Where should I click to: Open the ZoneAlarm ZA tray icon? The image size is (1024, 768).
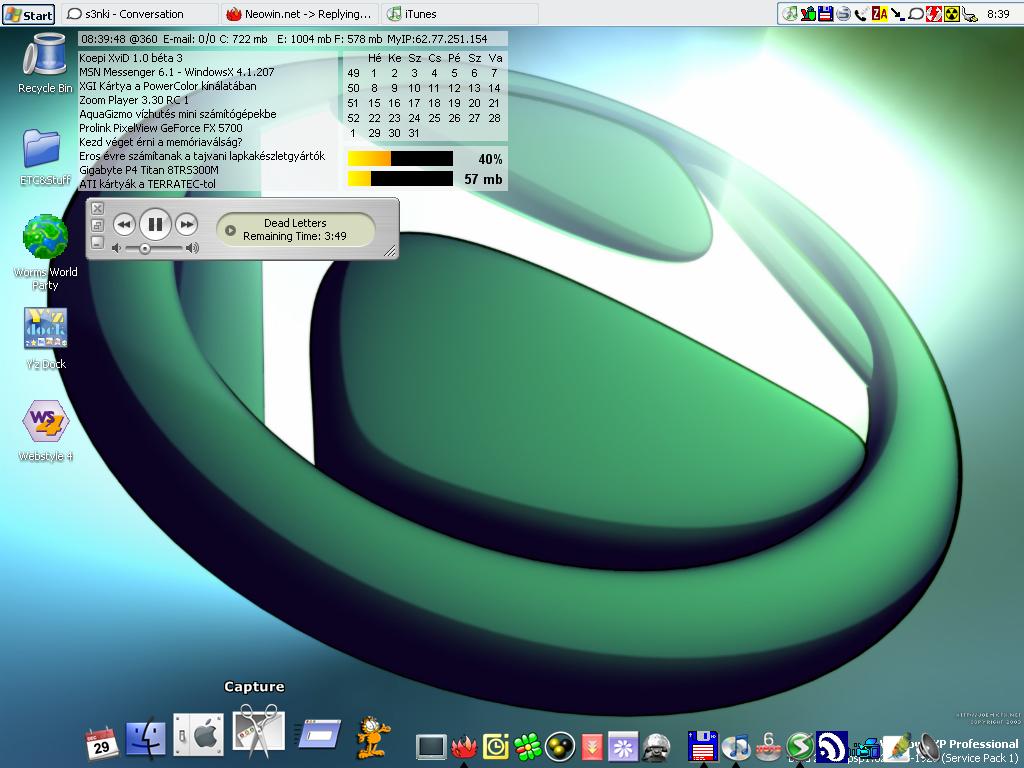pyautogui.click(x=879, y=14)
